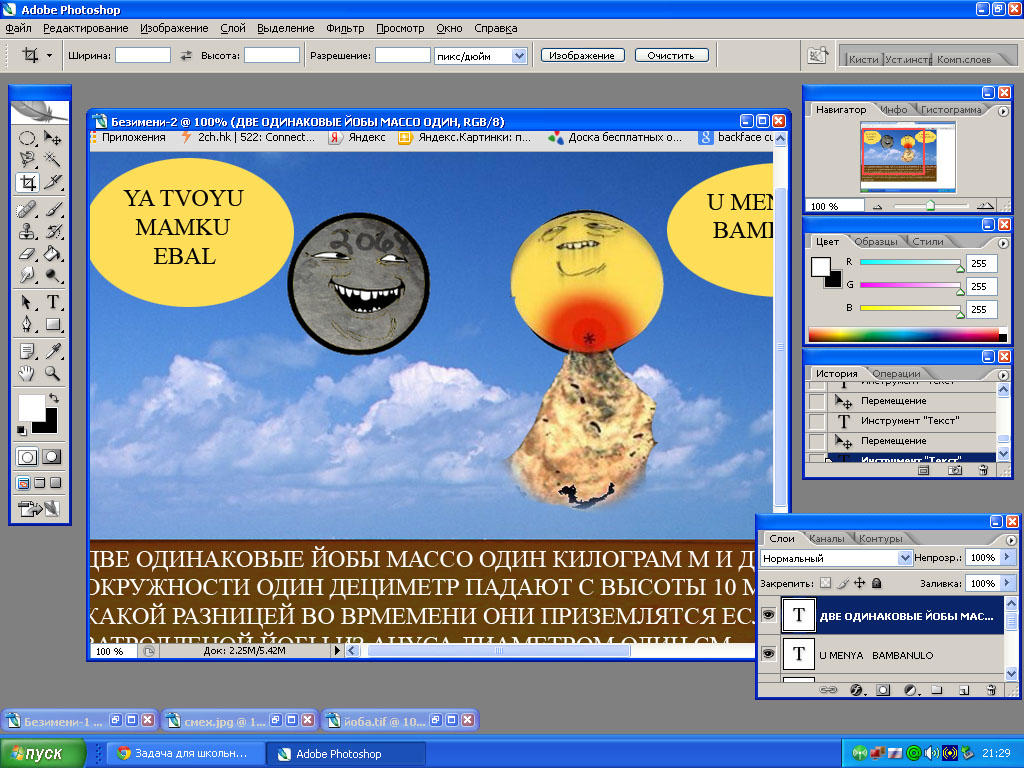Switch to the Гистограмма tab

tap(951, 110)
